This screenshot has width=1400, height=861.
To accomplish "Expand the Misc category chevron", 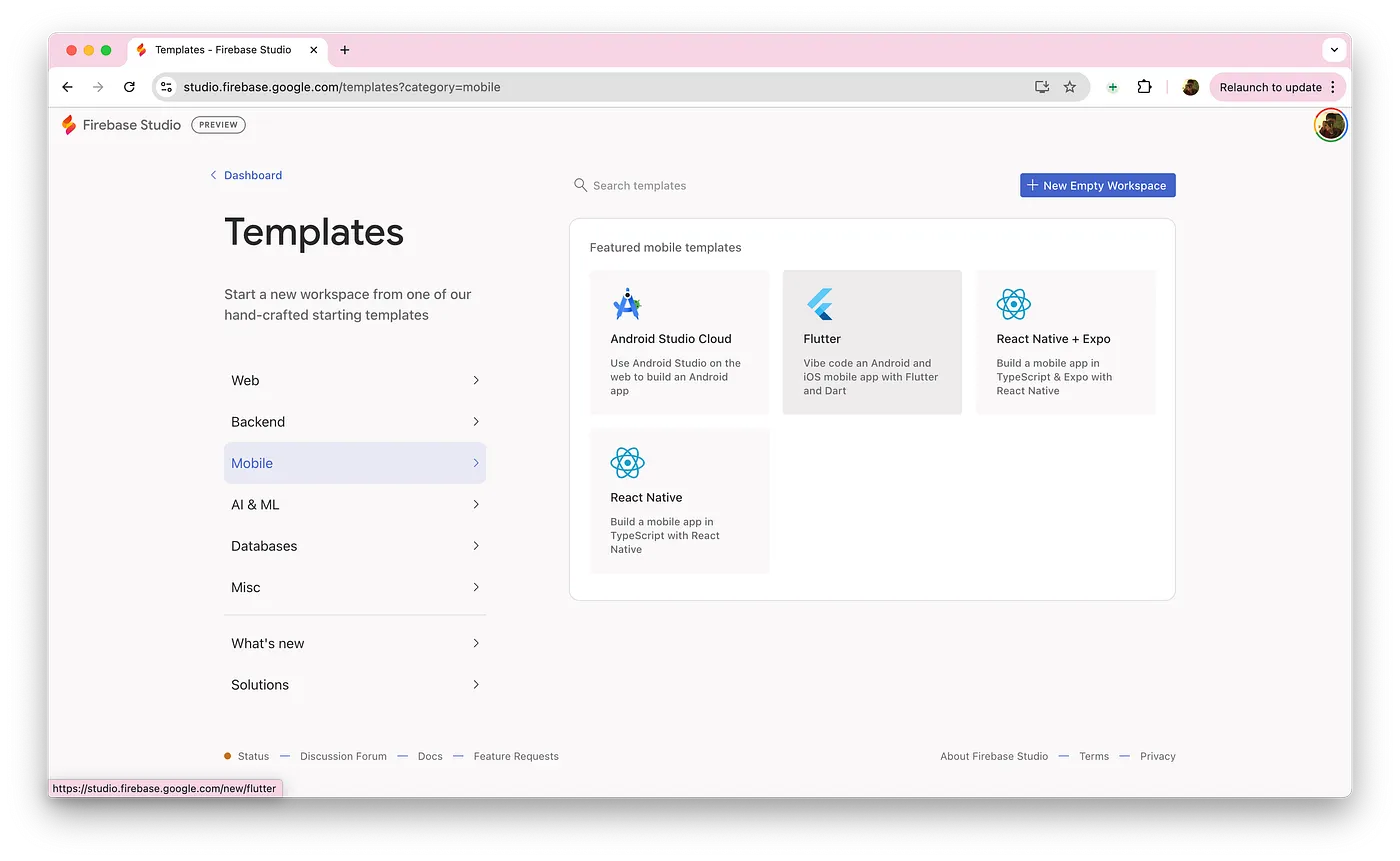I will click(476, 588).
